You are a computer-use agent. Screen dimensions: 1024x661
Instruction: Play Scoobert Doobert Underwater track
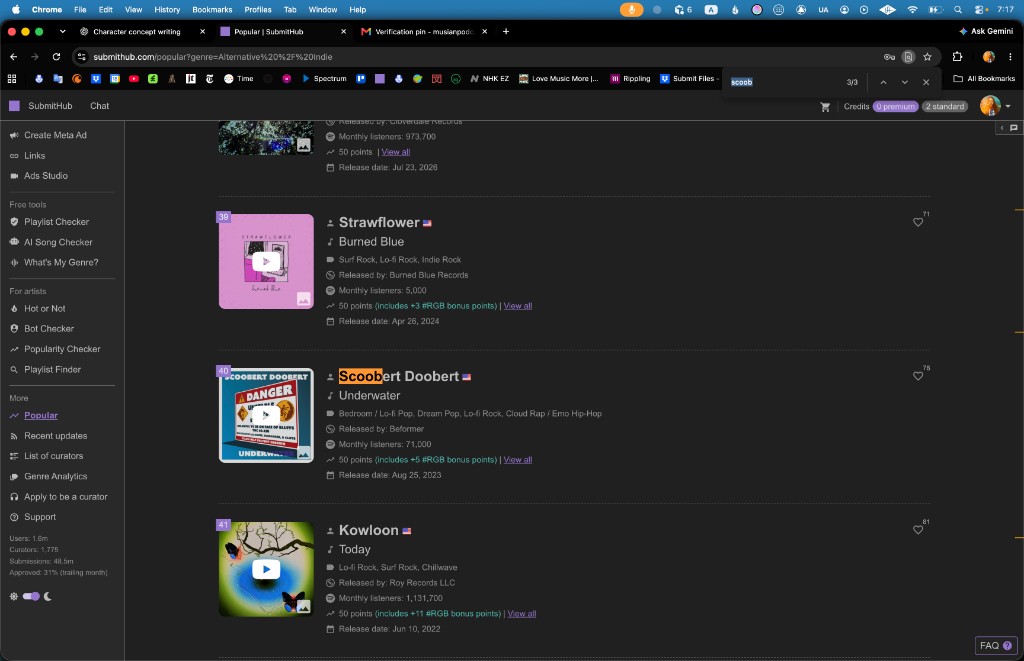pyautogui.click(x=266, y=415)
